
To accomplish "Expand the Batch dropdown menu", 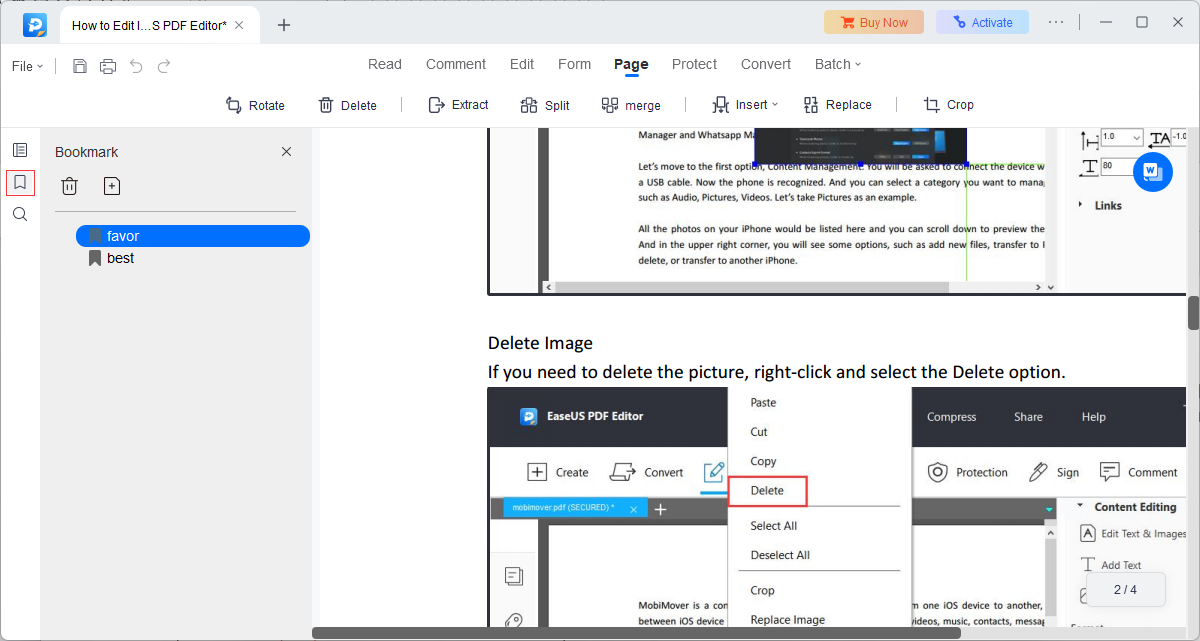I will (837, 64).
